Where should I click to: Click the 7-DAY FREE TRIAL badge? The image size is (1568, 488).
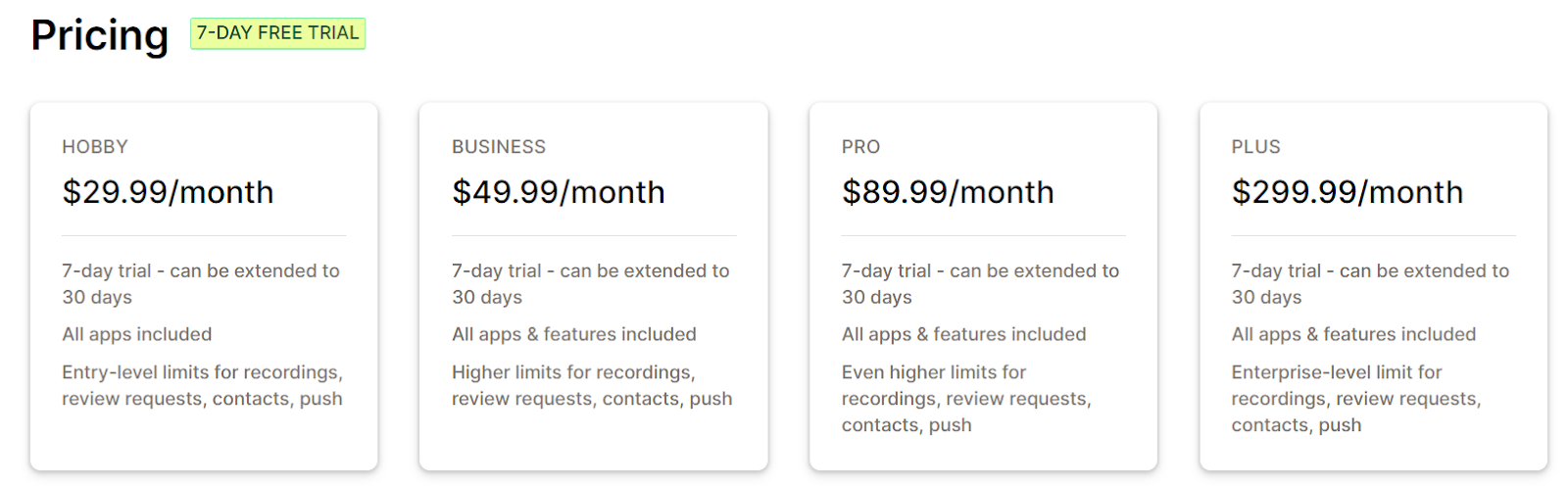tap(277, 33)
